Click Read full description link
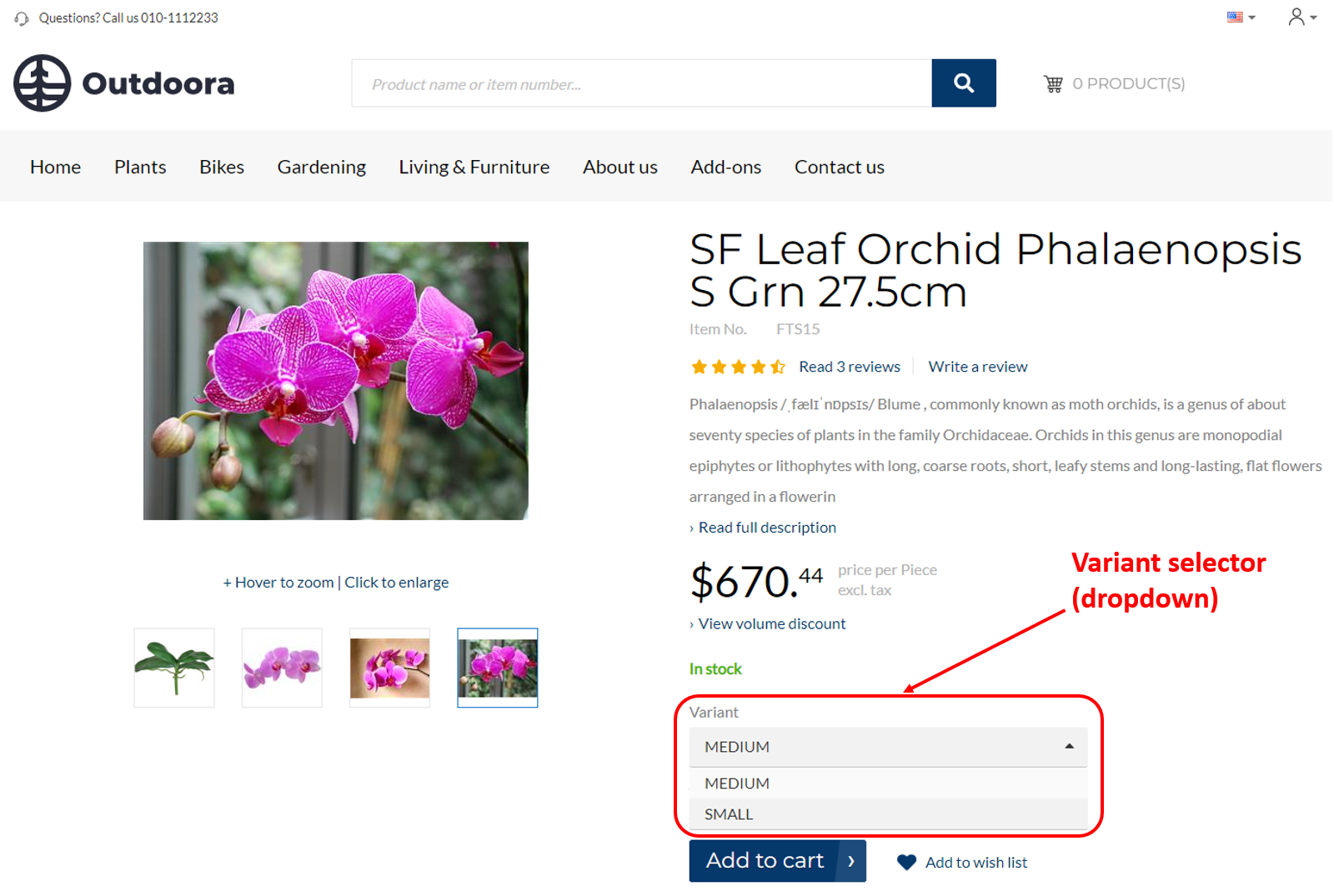 [x=767, y=528]
